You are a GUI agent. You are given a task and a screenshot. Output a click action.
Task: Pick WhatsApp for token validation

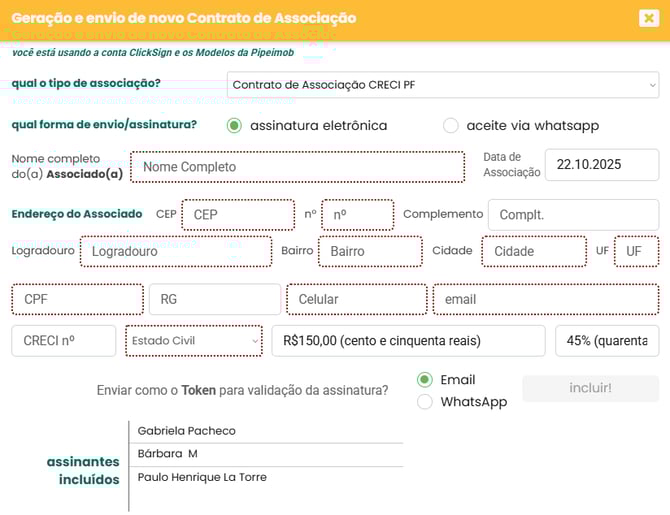tap(425, 402)
